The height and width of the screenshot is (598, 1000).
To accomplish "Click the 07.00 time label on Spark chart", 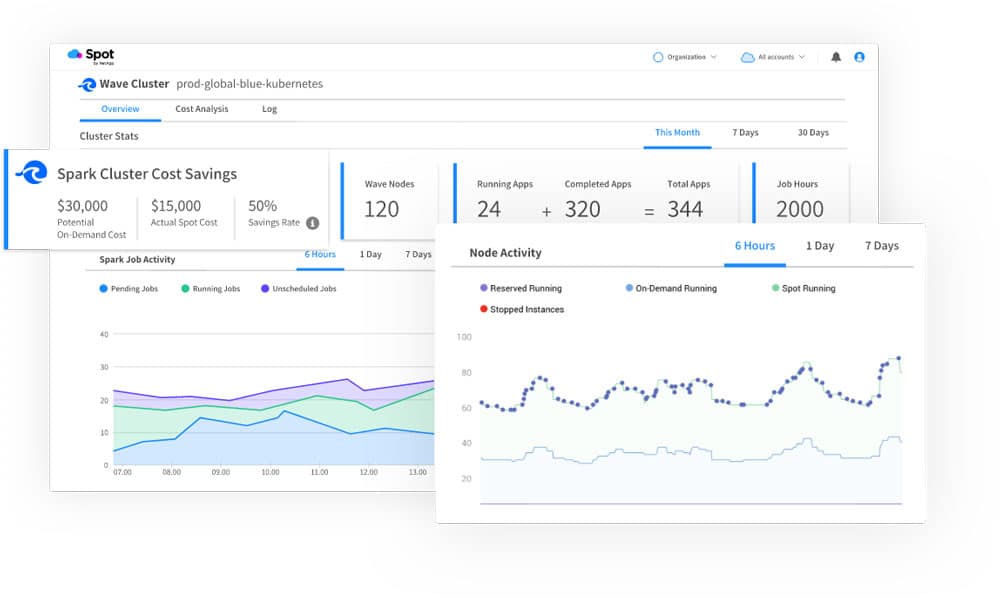I will pyautogui.click(x=122, y=472).
